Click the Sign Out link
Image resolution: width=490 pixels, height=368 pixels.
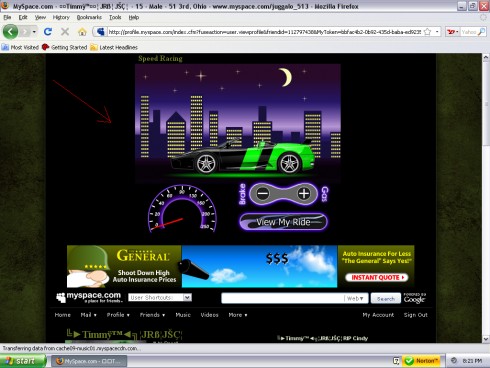click(415, 315)
